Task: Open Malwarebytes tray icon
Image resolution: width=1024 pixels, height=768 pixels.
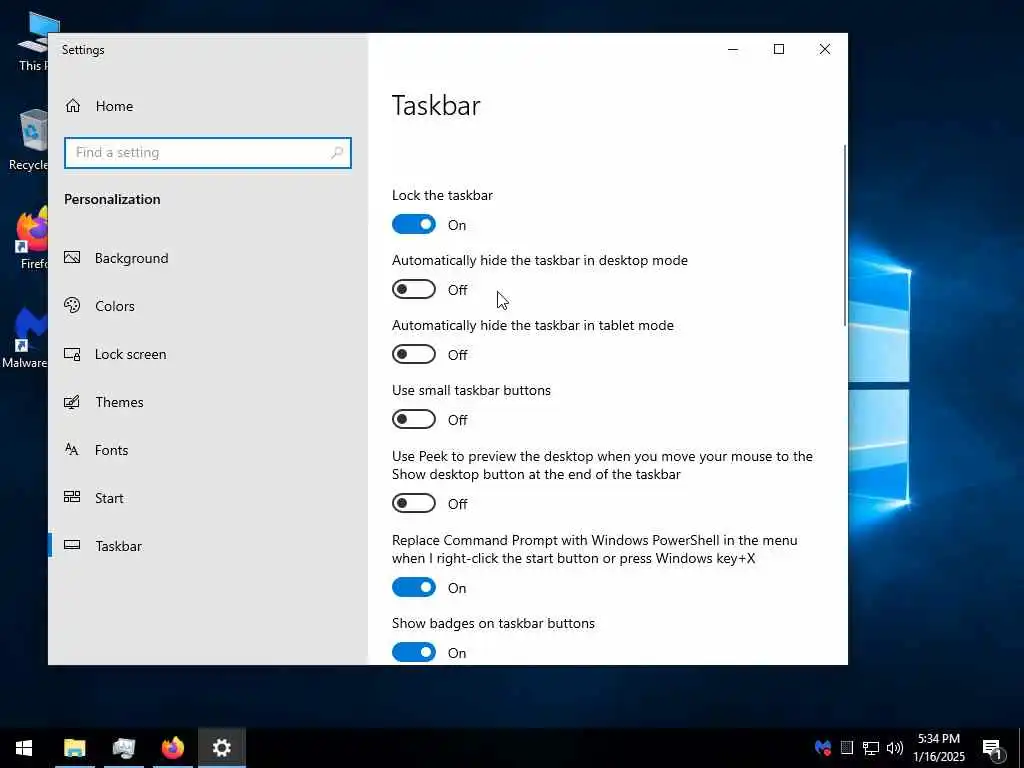Action: click(823, 748)
